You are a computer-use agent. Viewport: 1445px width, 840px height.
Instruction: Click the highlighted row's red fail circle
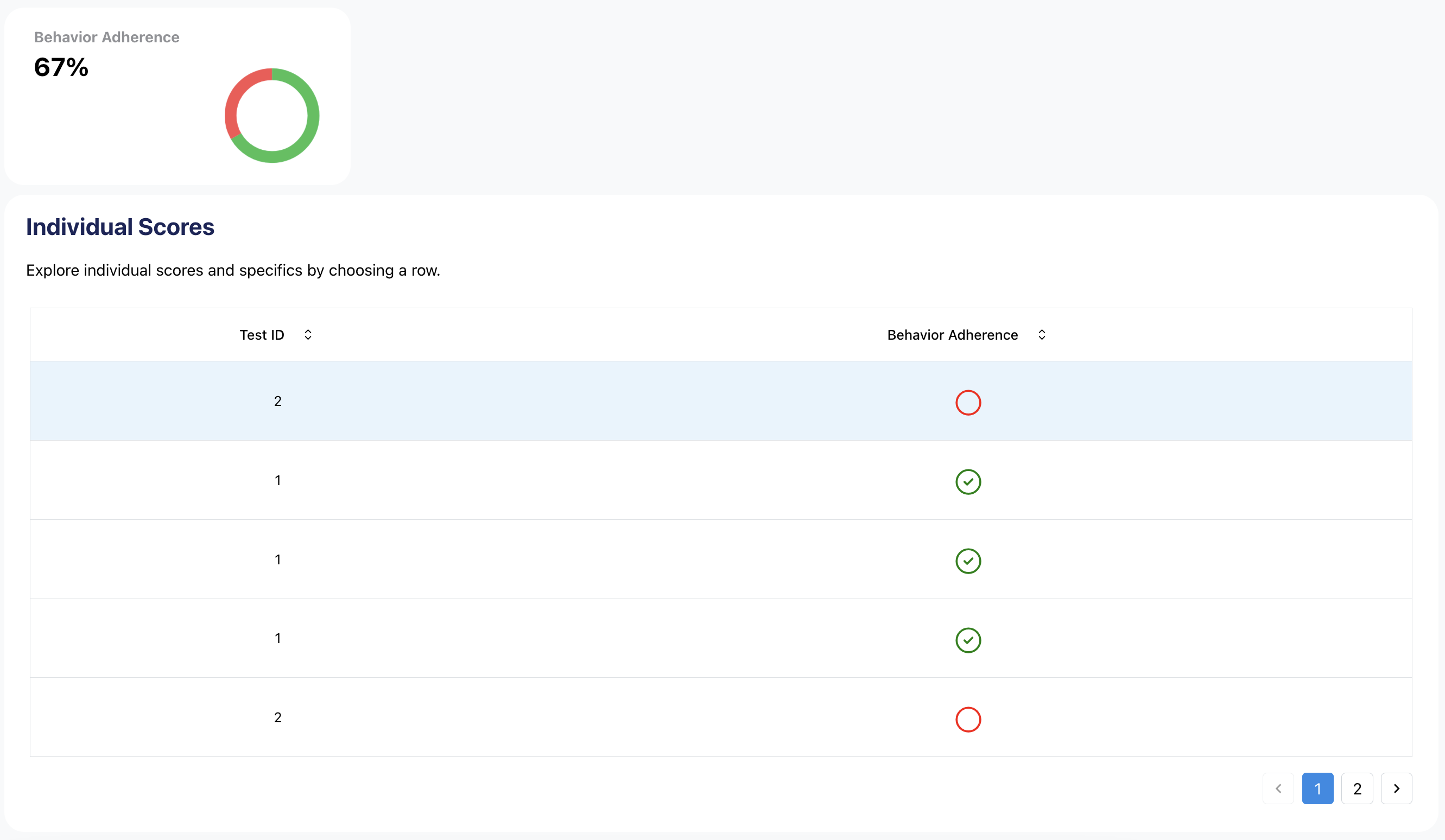968,403
